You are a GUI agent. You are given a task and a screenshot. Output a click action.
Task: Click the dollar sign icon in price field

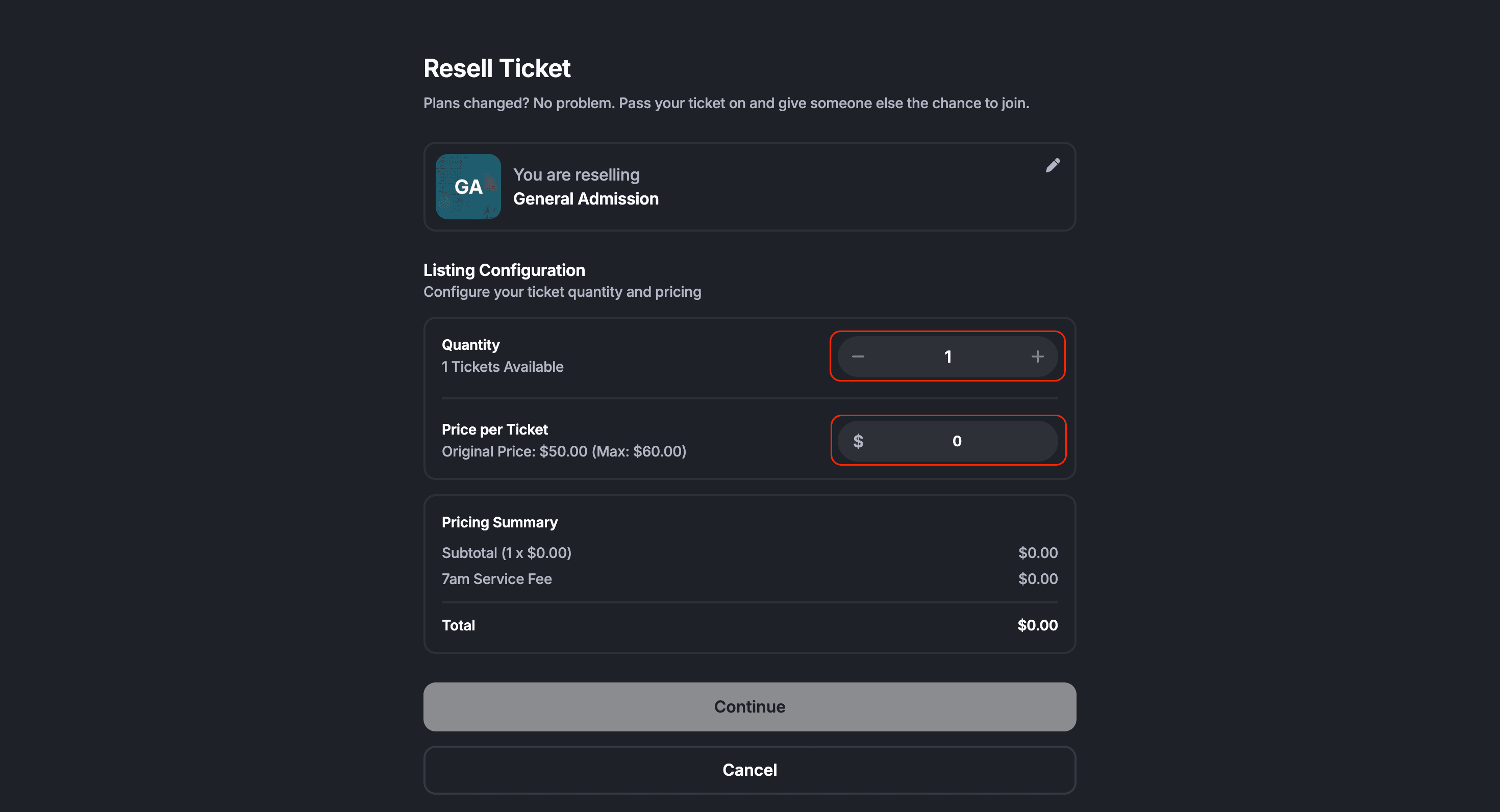tap(858, 441)
